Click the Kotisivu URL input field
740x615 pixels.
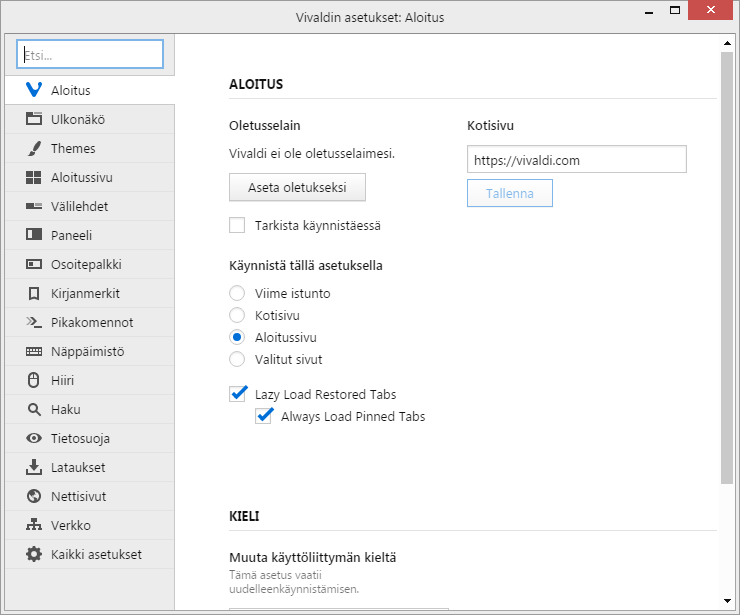tap(577, 159)
